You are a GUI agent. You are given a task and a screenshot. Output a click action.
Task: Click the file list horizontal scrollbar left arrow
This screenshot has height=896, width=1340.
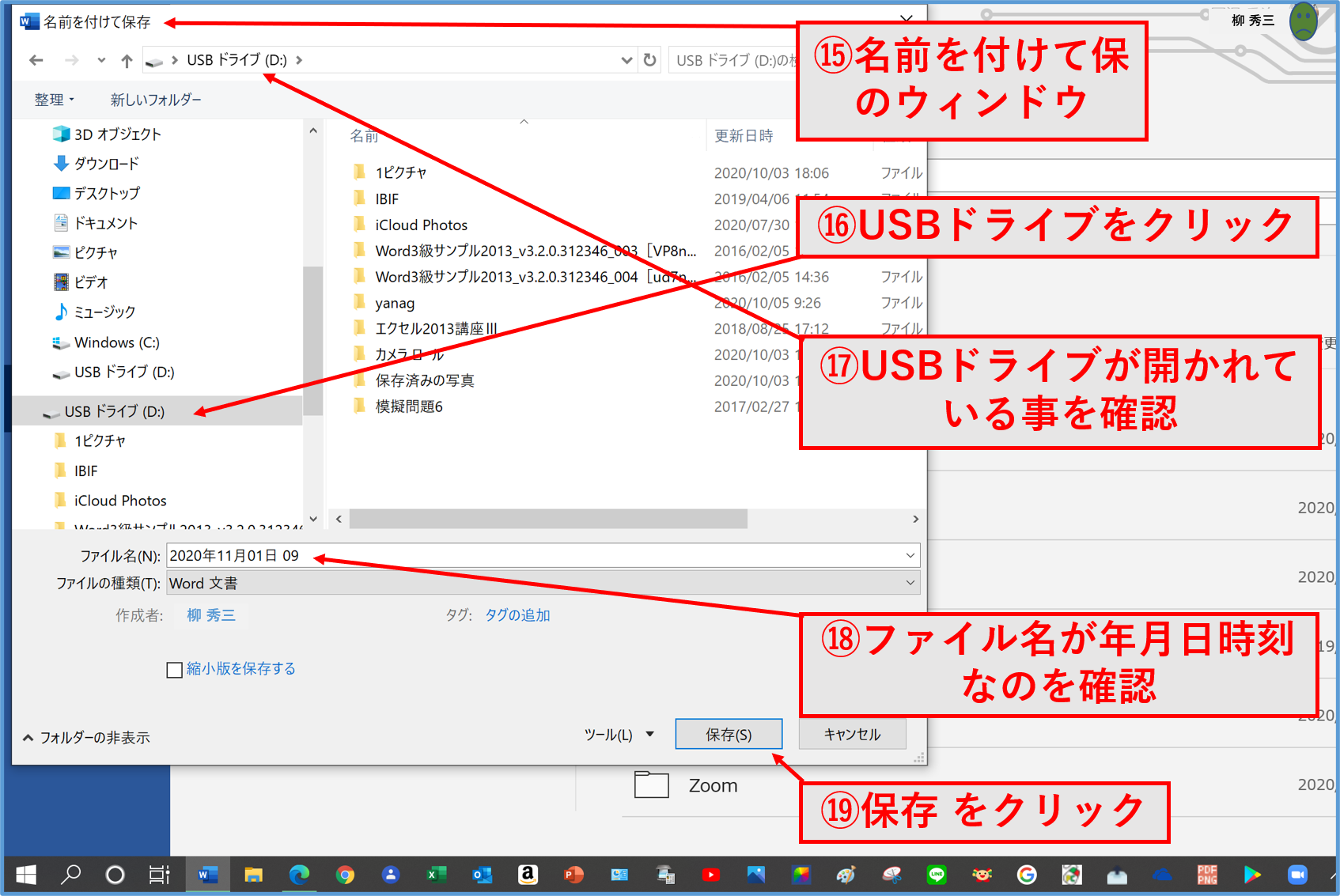(x=339, y=519)
